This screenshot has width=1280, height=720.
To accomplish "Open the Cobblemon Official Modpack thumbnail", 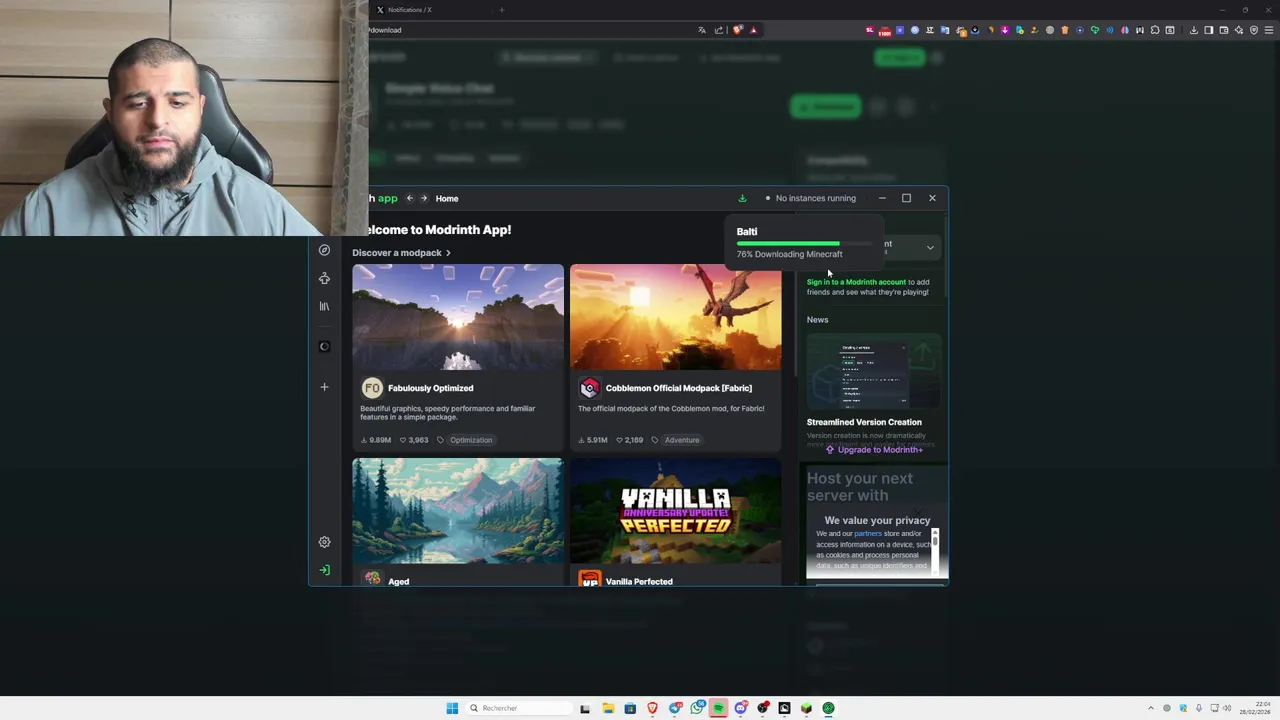I will click(x=675, y=317).
